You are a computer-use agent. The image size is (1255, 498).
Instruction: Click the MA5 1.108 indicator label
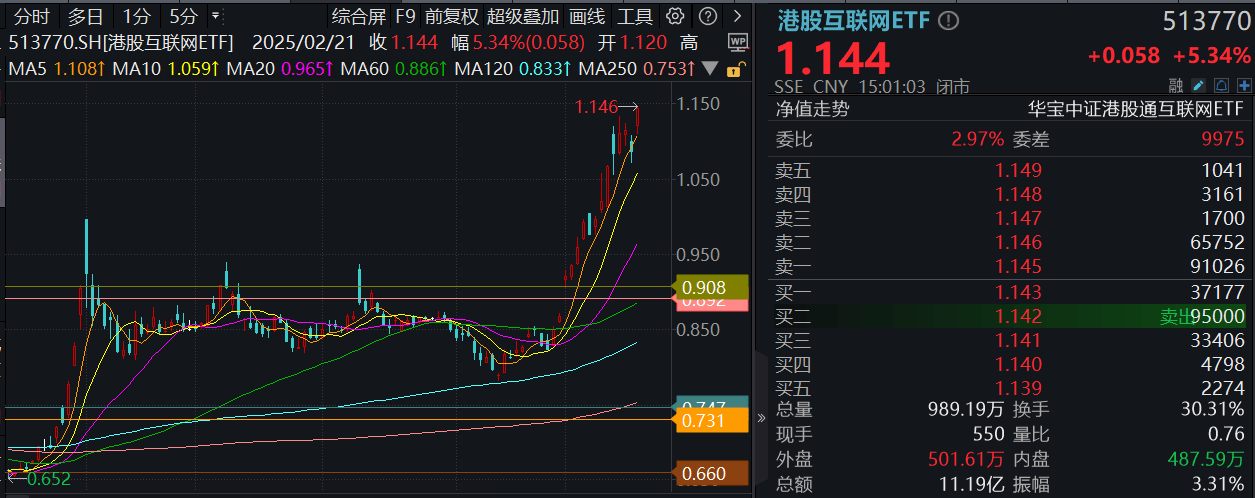click(x=55, y=69)
